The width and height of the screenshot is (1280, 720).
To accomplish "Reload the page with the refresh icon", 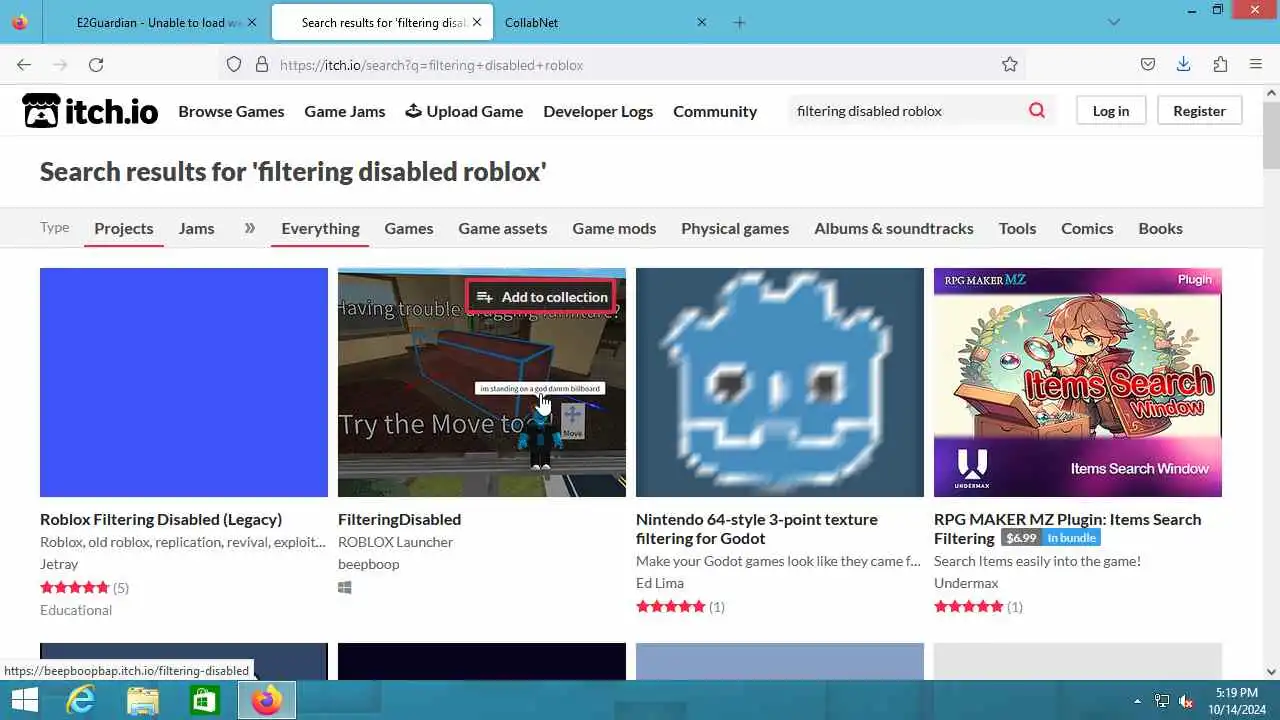I will pos(96,65).
